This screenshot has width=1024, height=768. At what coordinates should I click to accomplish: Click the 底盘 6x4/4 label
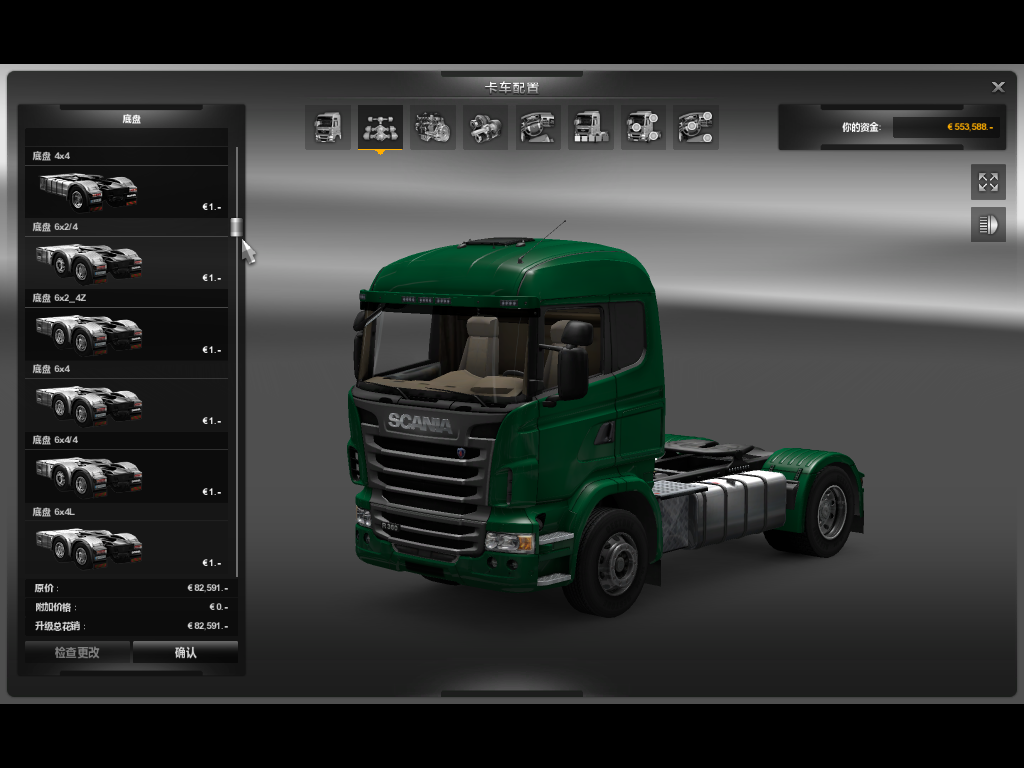tap(55, 440)
